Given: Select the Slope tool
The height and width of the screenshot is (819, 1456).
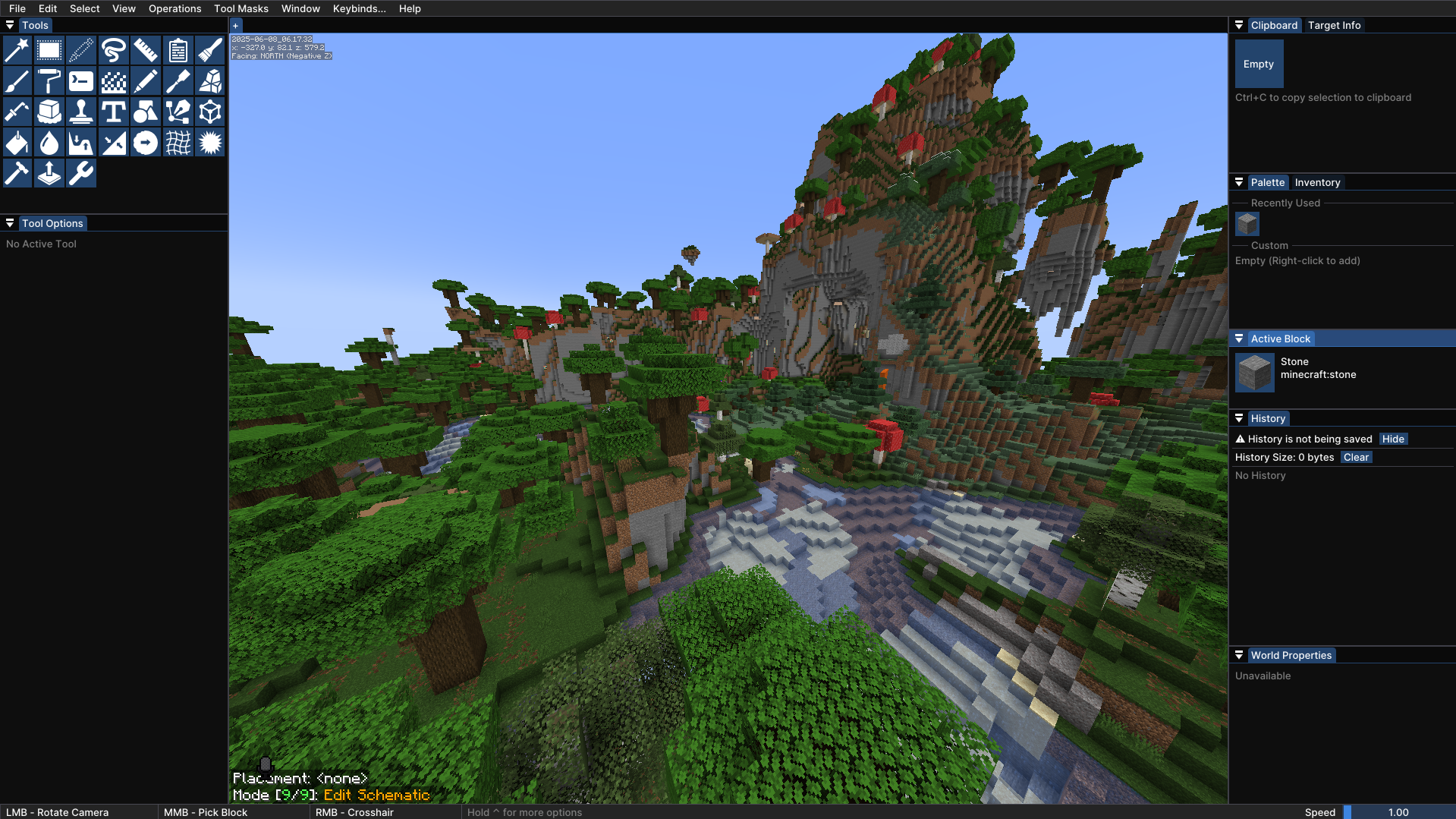Looking at the screenshot, I should click(x=114, y=143).
